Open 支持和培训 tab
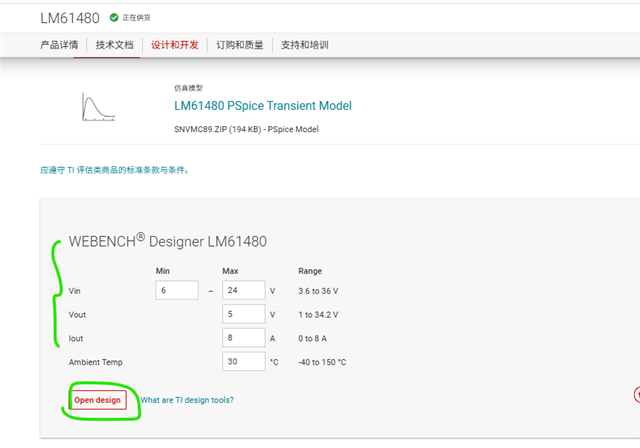This screenshot has height=448, width=640. (x=304, y=45)
